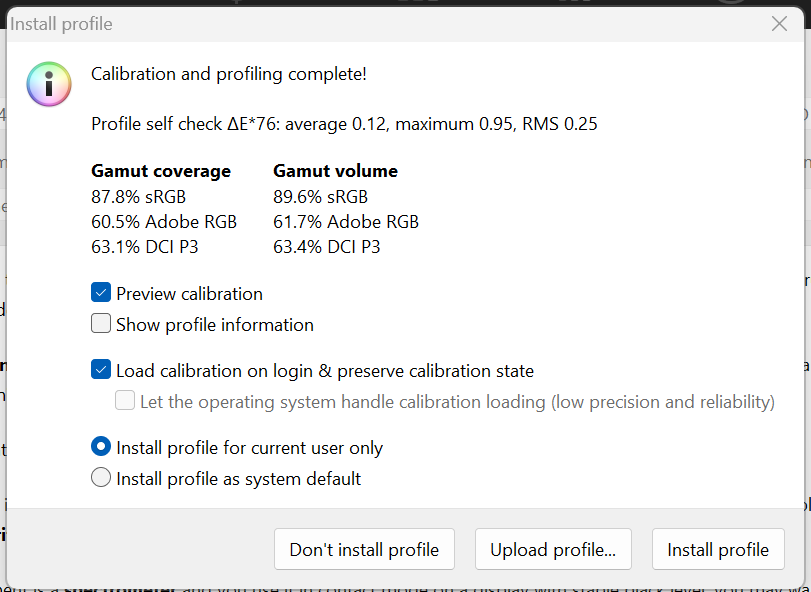
Task: Check Let the operating system handle calibration loading
Action: coord(125,401)
